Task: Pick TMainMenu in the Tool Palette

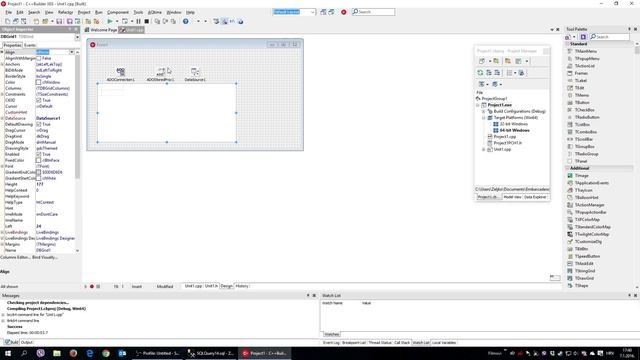Action: [586, 51]
